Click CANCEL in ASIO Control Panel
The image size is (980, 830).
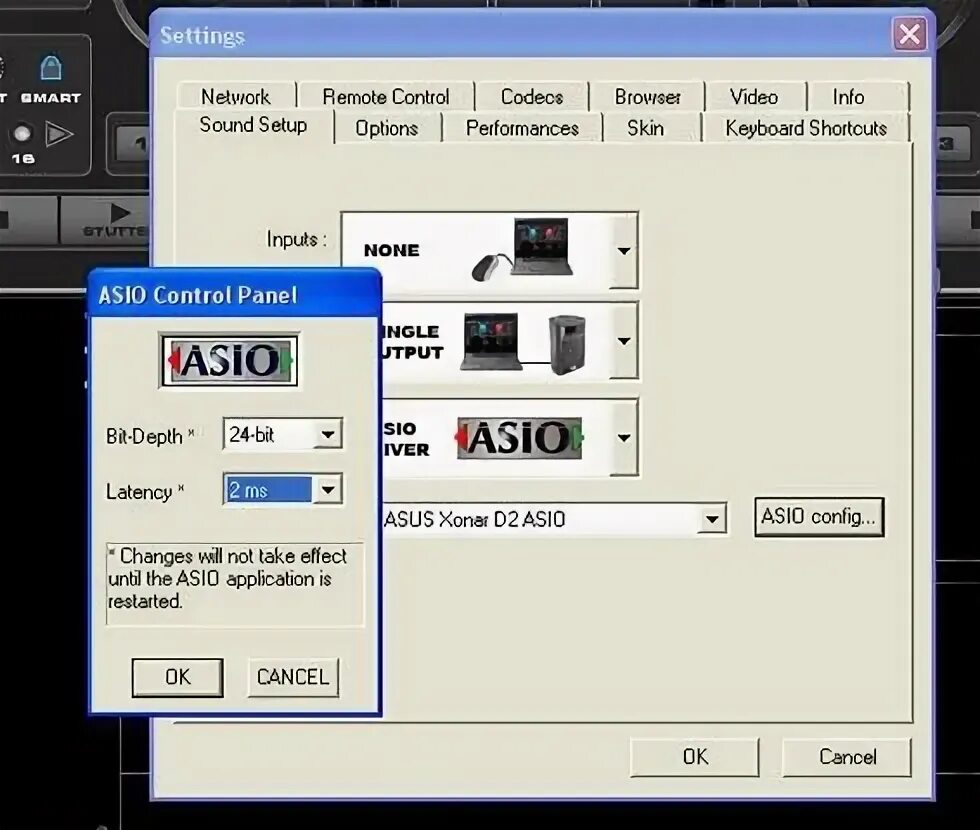coord(293,677)
